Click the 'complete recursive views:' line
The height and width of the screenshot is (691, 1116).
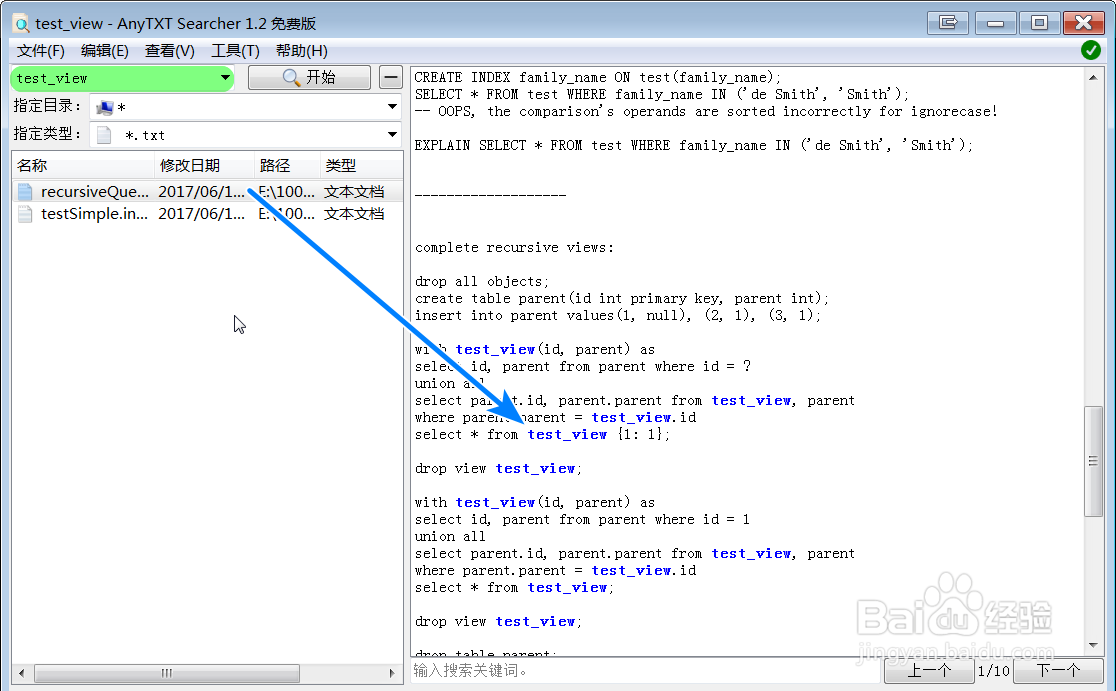tap(514, 248)
